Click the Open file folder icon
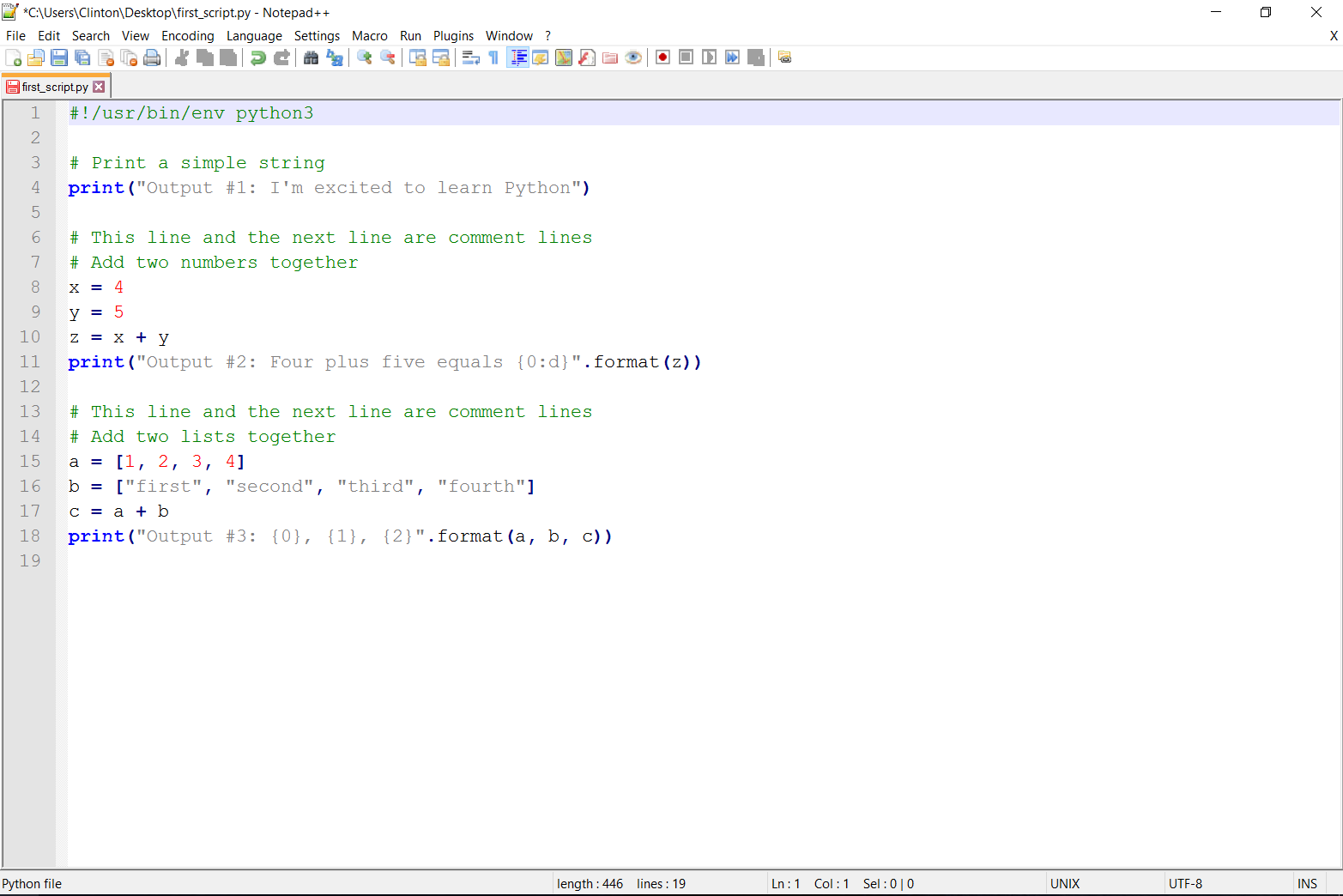The width and height of the screenshot is (1343, 896). tap(36, 58)
